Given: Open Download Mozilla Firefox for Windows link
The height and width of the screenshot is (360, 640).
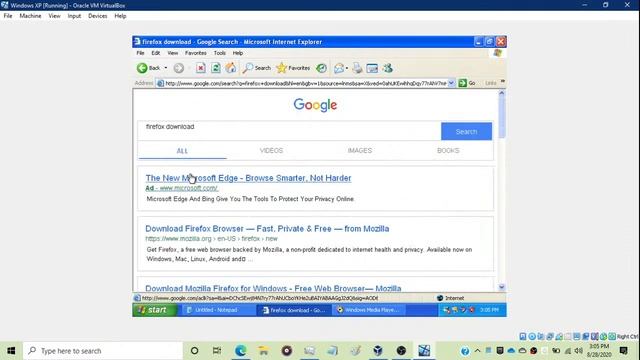Looking at the screenshot, I should 273,288.
